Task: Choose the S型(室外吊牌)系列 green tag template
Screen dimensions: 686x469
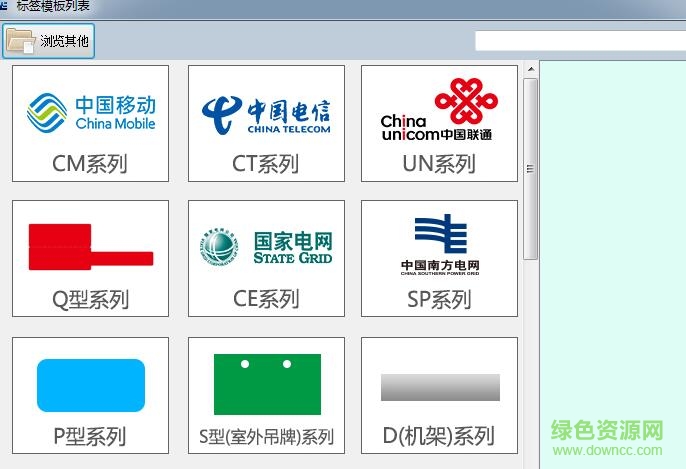Action: click(x=266, y=396)
